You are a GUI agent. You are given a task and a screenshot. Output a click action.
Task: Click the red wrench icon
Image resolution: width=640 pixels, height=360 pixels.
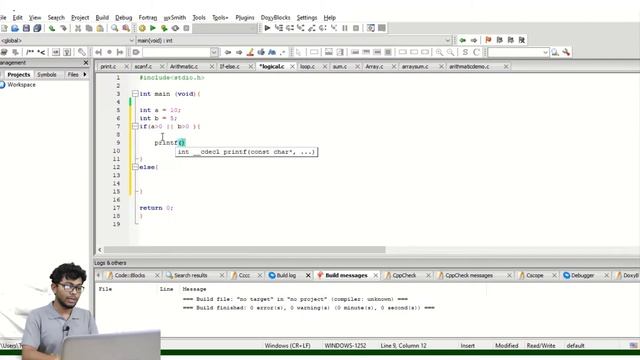[566, 52]
